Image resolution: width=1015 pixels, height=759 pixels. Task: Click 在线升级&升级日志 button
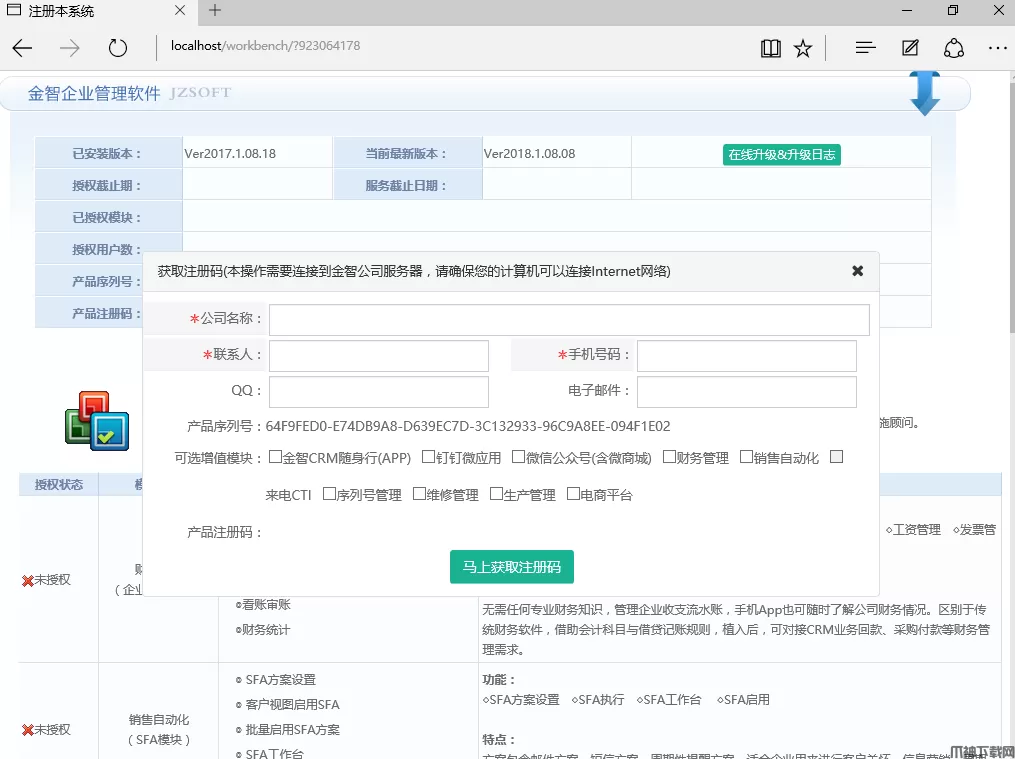tap(781, 154)
